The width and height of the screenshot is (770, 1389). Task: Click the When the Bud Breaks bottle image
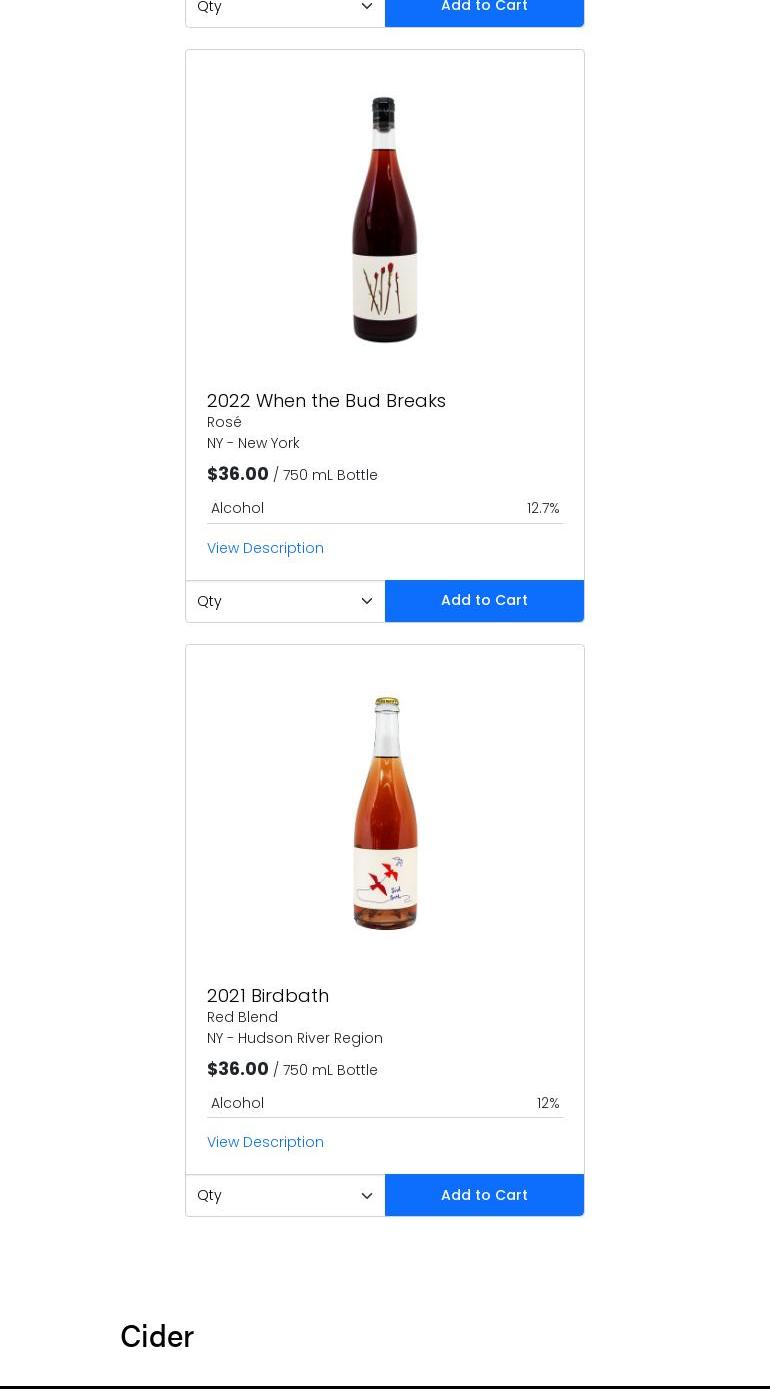(x=385, y=220)
